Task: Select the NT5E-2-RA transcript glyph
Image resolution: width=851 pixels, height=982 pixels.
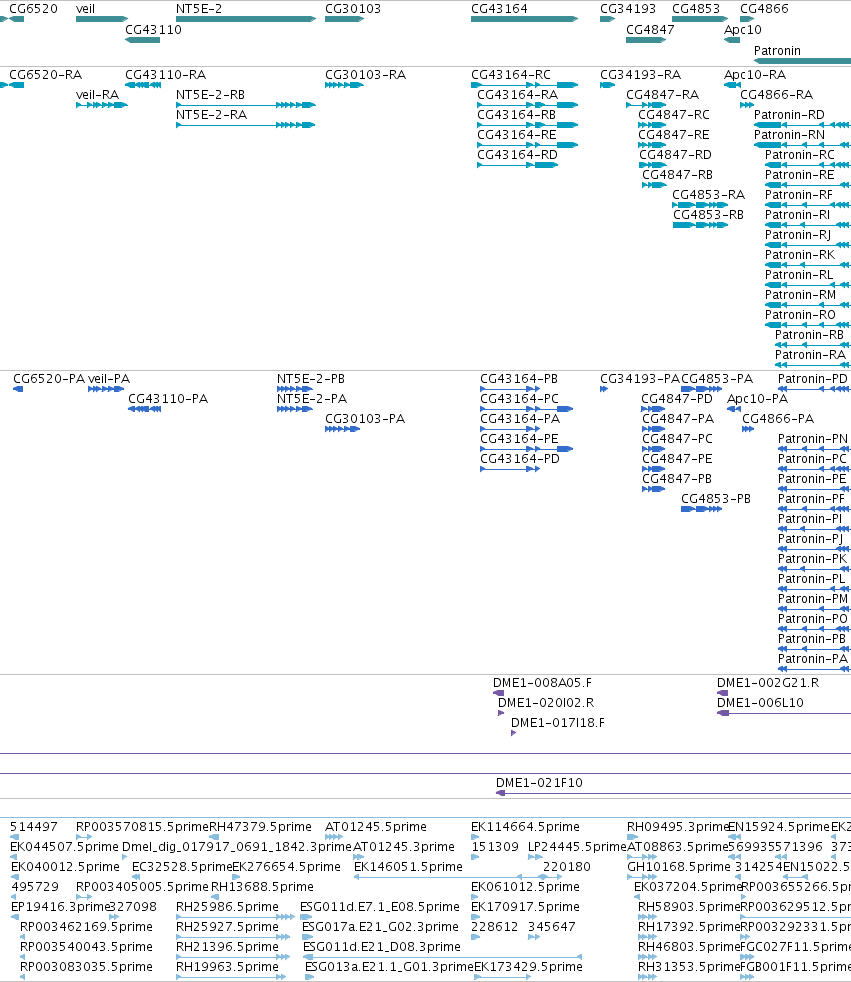Action: (x=245, y=125)
